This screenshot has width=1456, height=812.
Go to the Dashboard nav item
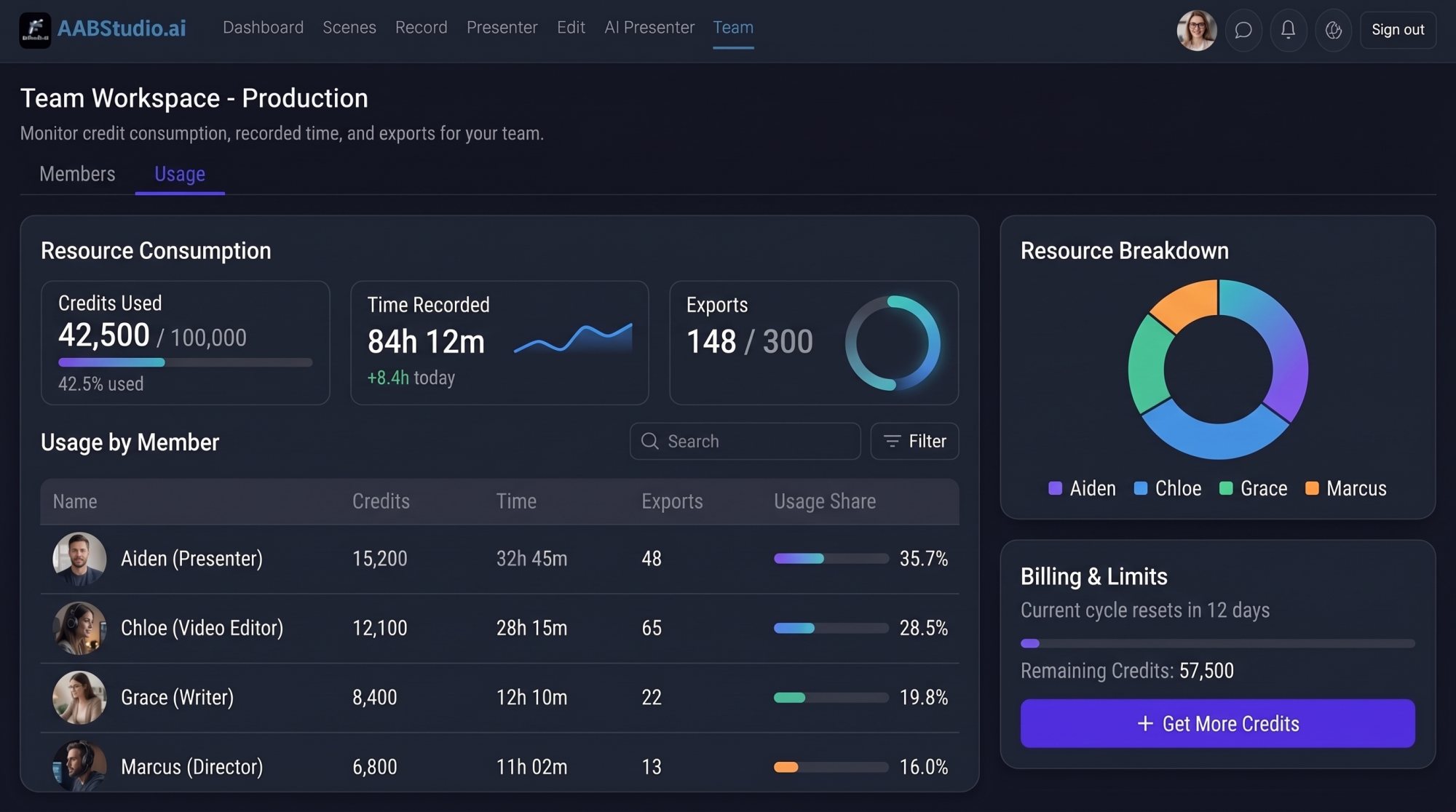click(263, 28)
